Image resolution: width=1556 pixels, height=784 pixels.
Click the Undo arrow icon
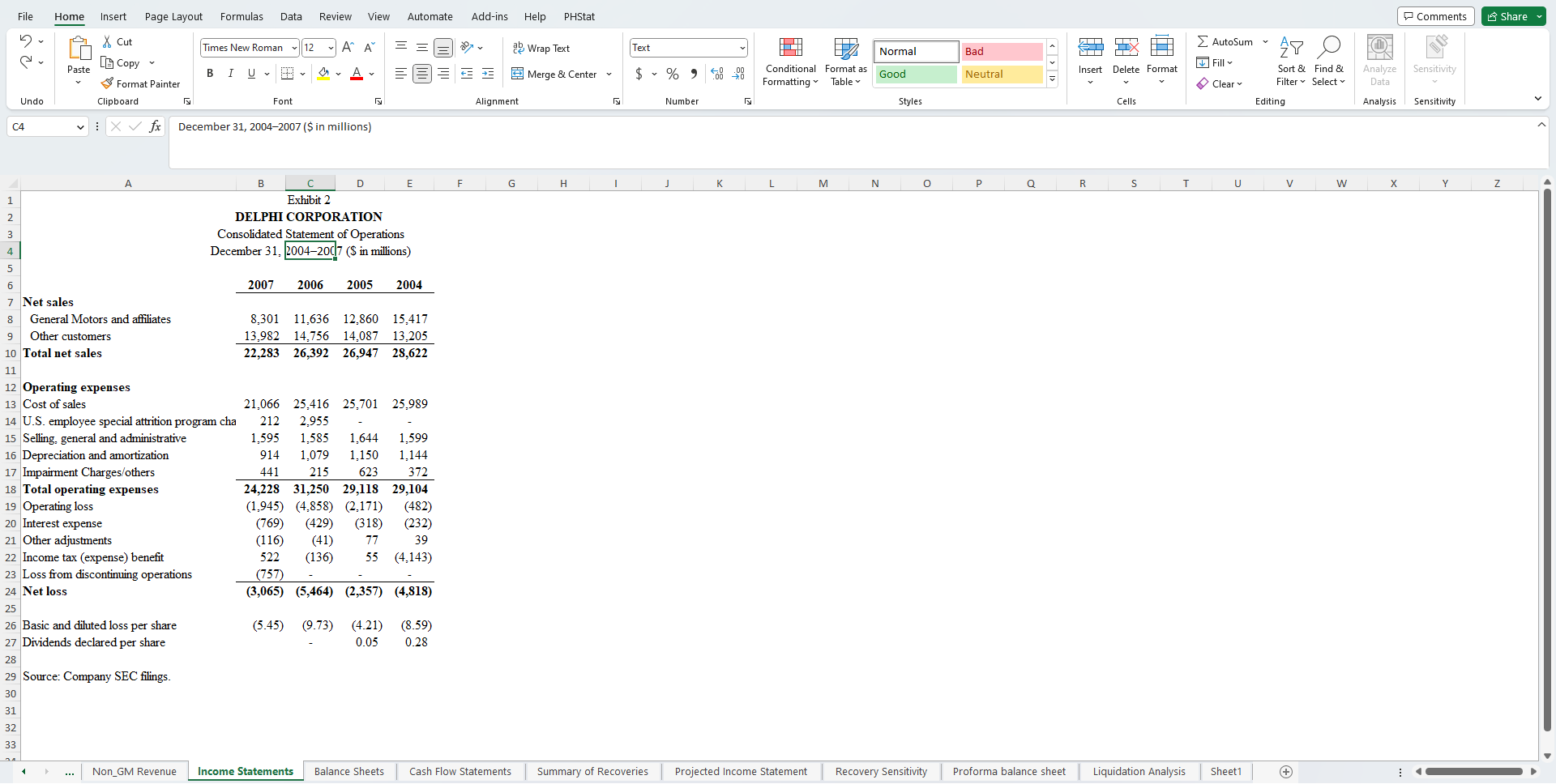tap(26, 41)
